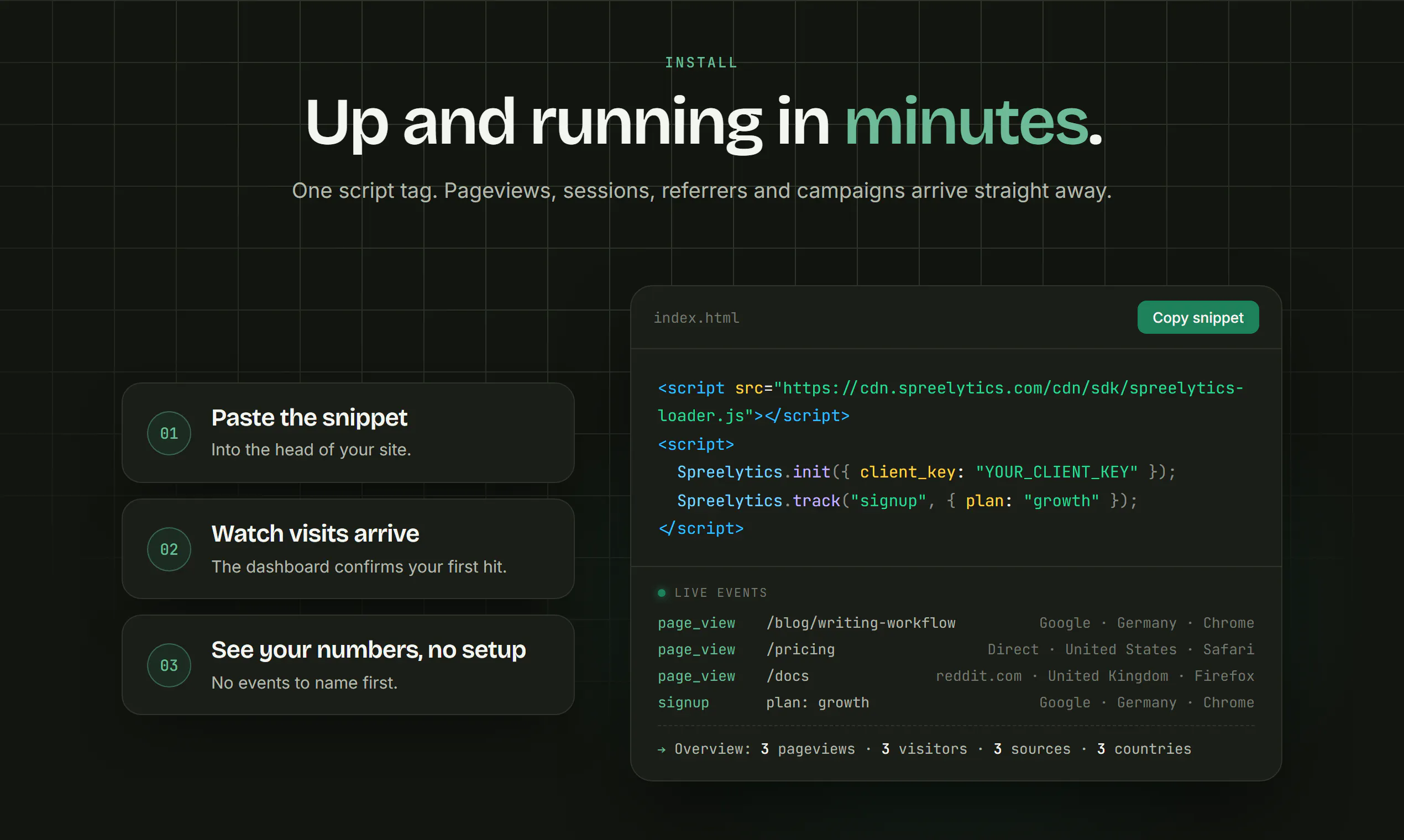Click the 3 pageviews overview count

(x=808, y=749)
